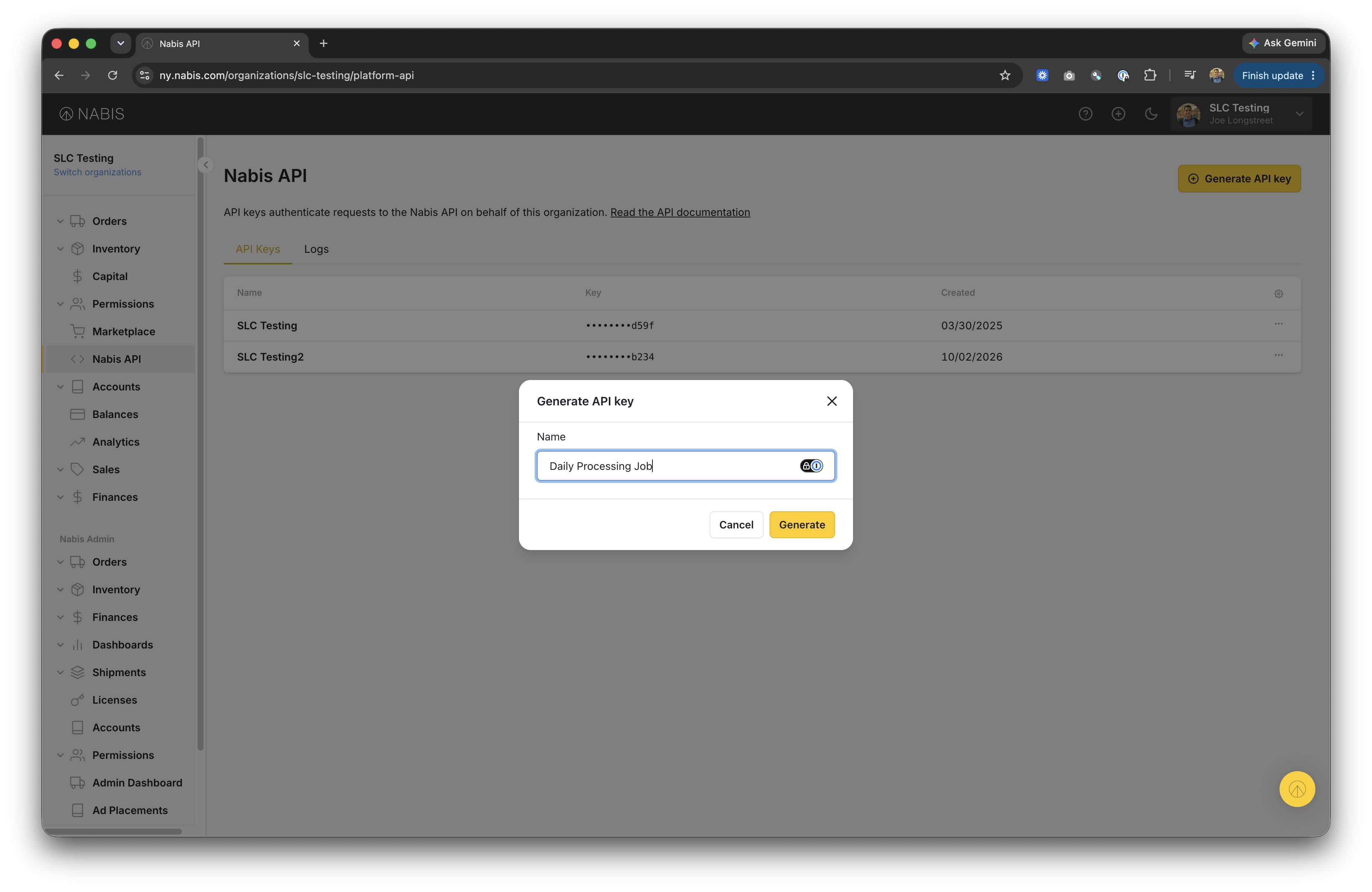This screenshot has width=1372, height=892.
Task: Select the API Keys tab
Action: [258, 249]
